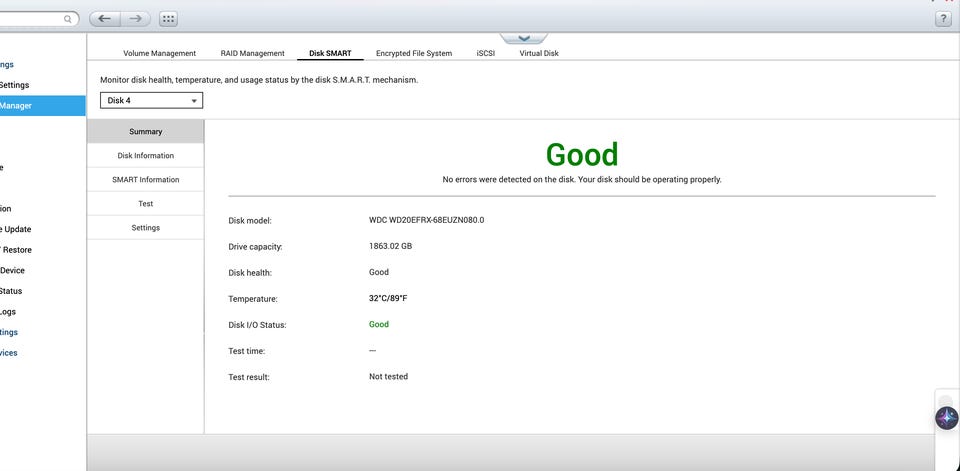Select the Disk SMART tab
Viewport: 960px width, 471px height.
pos(330,53)
